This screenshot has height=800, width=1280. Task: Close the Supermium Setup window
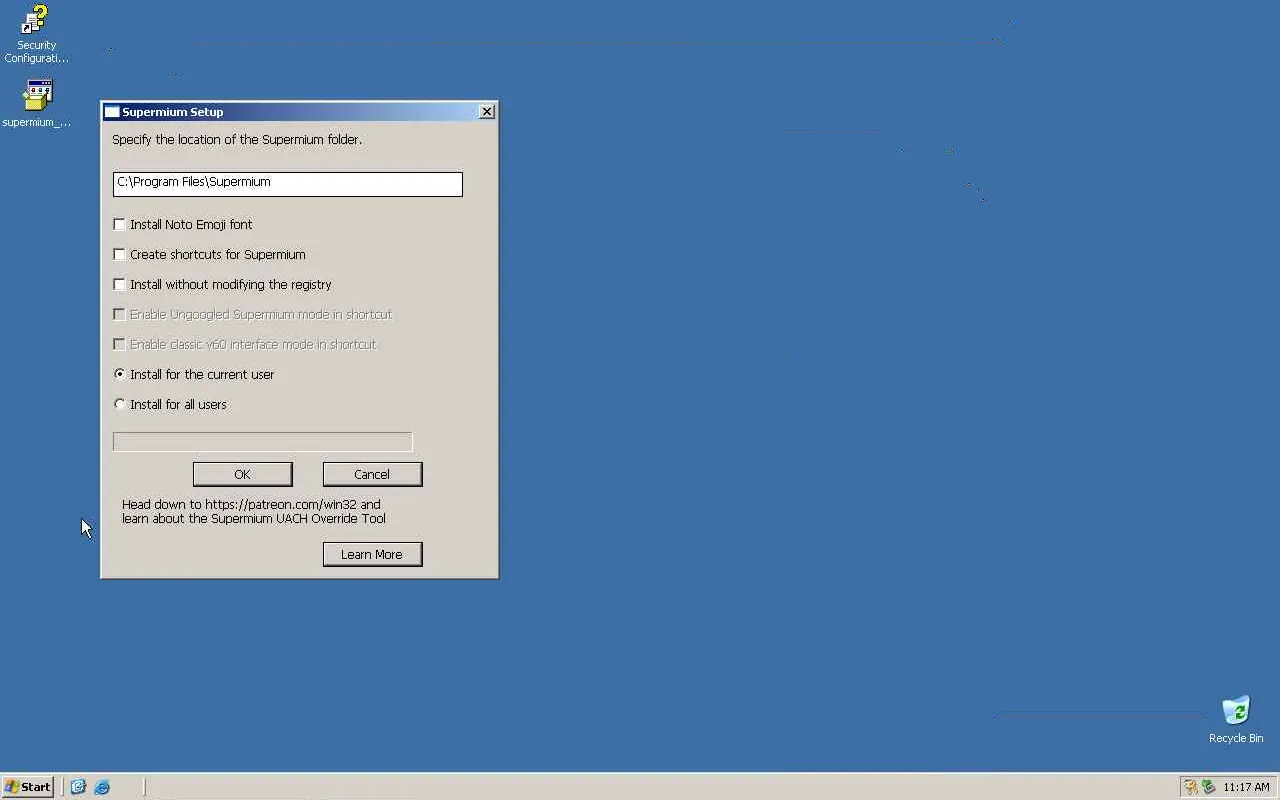(x=487, y=112)
